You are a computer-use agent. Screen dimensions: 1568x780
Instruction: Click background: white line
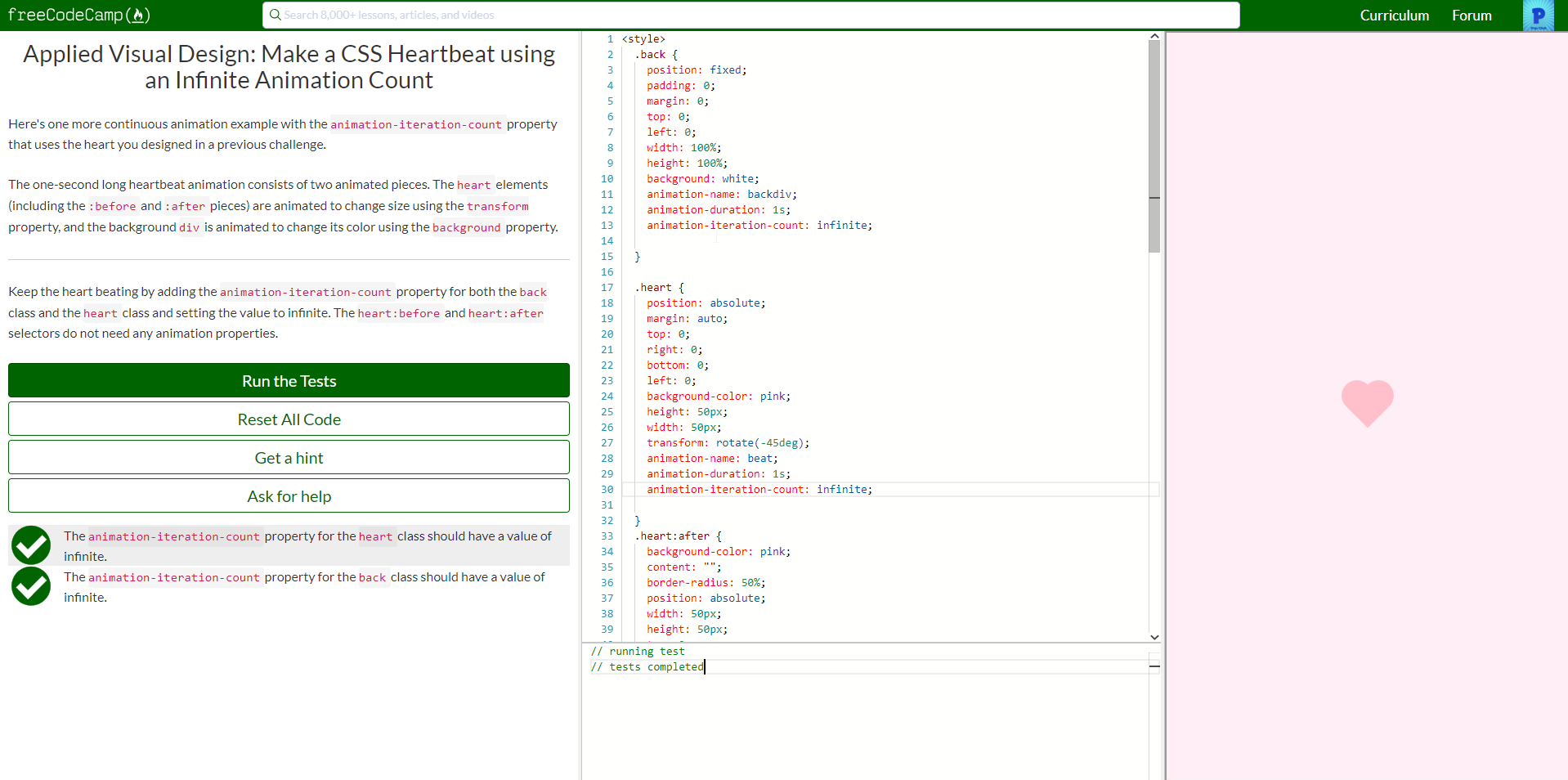pos(703,179)
